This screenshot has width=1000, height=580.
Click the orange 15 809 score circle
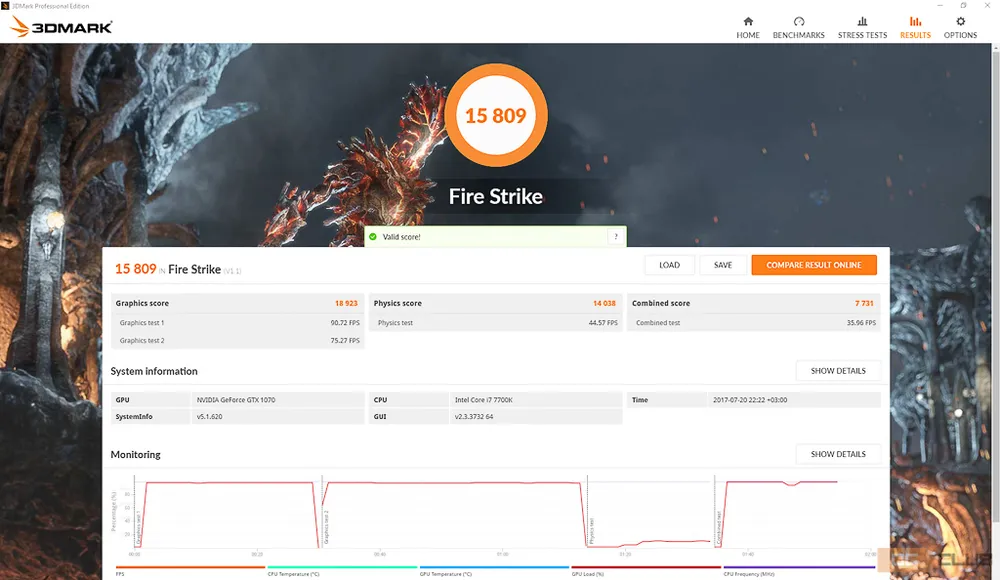pyautogui.click(x=495, y=116)
